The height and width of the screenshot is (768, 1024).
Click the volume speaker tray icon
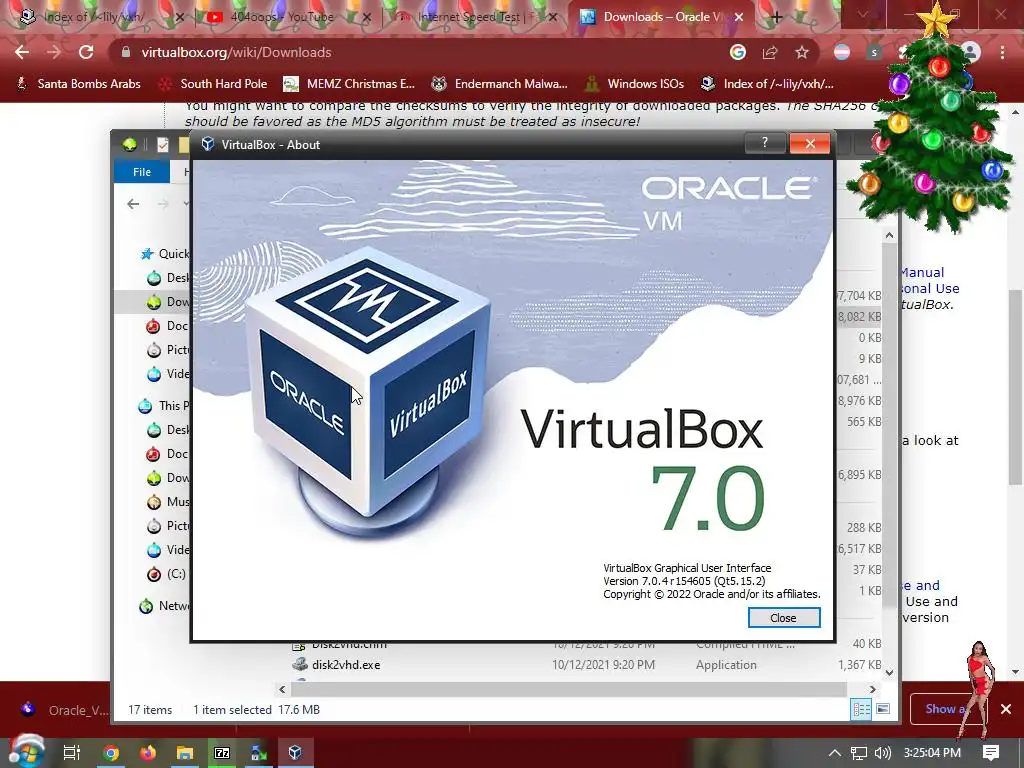pos(882,753)
